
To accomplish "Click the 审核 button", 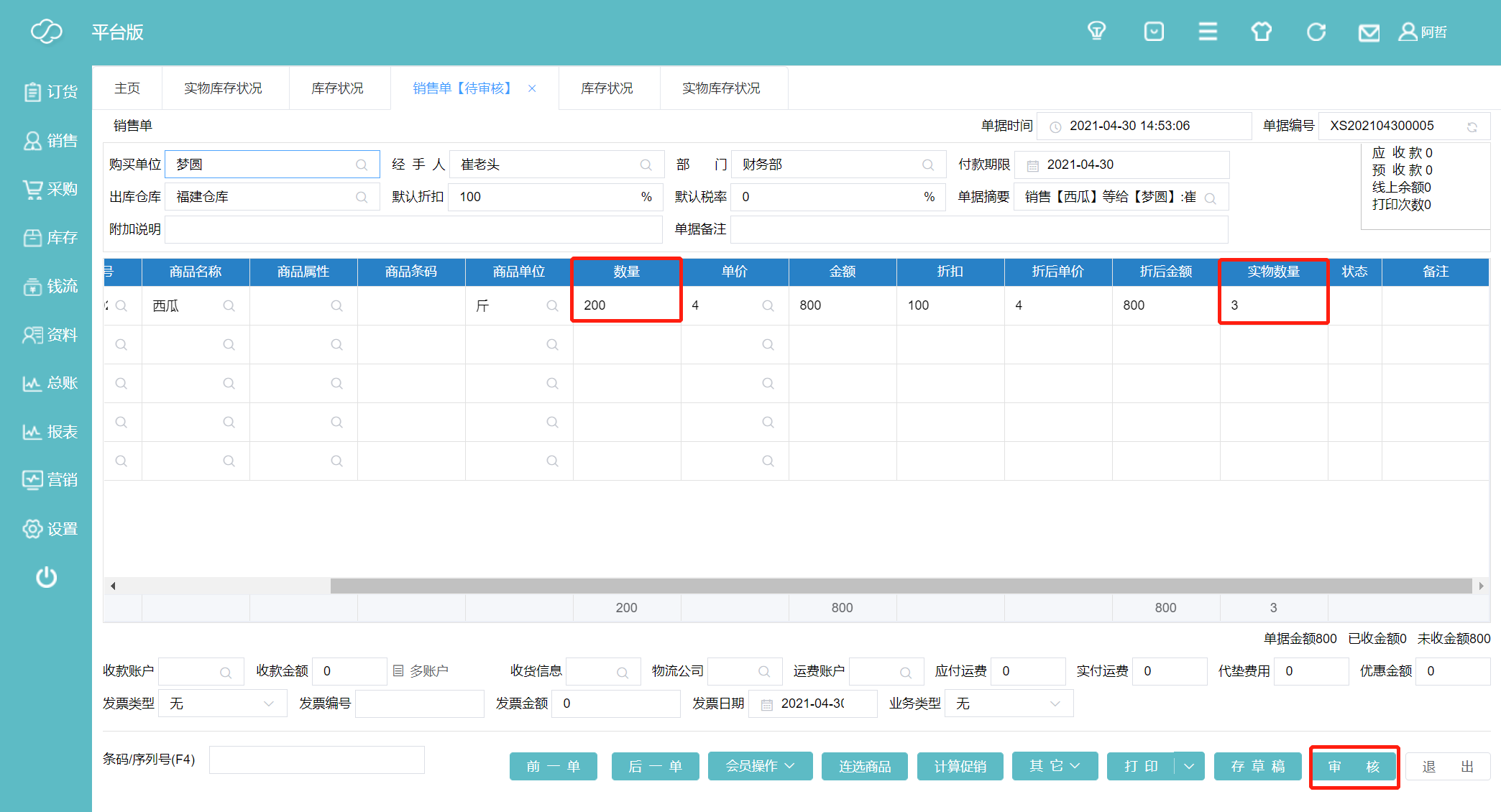I will click(x=1353, y=767).
